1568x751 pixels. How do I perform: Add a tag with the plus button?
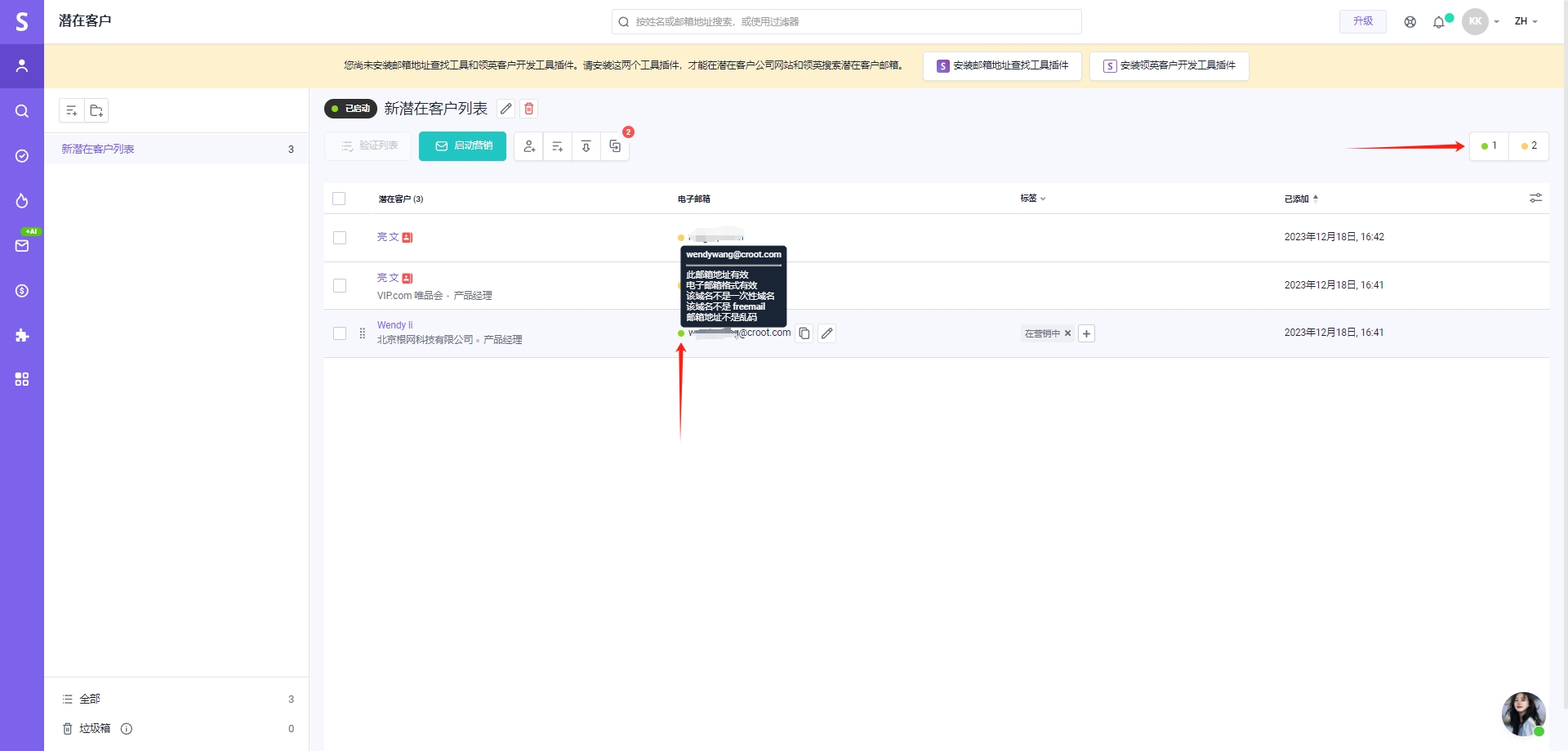tap(1086, 333)
